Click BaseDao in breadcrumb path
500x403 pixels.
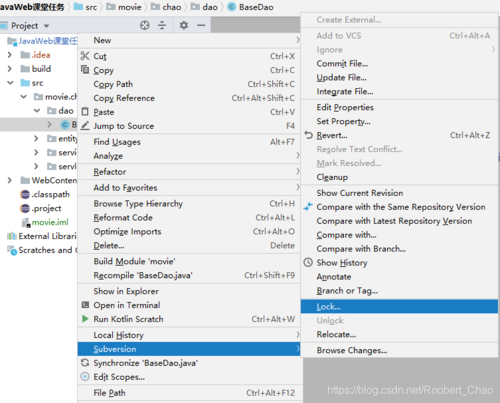pyautogui.click(x=256, y=7)
